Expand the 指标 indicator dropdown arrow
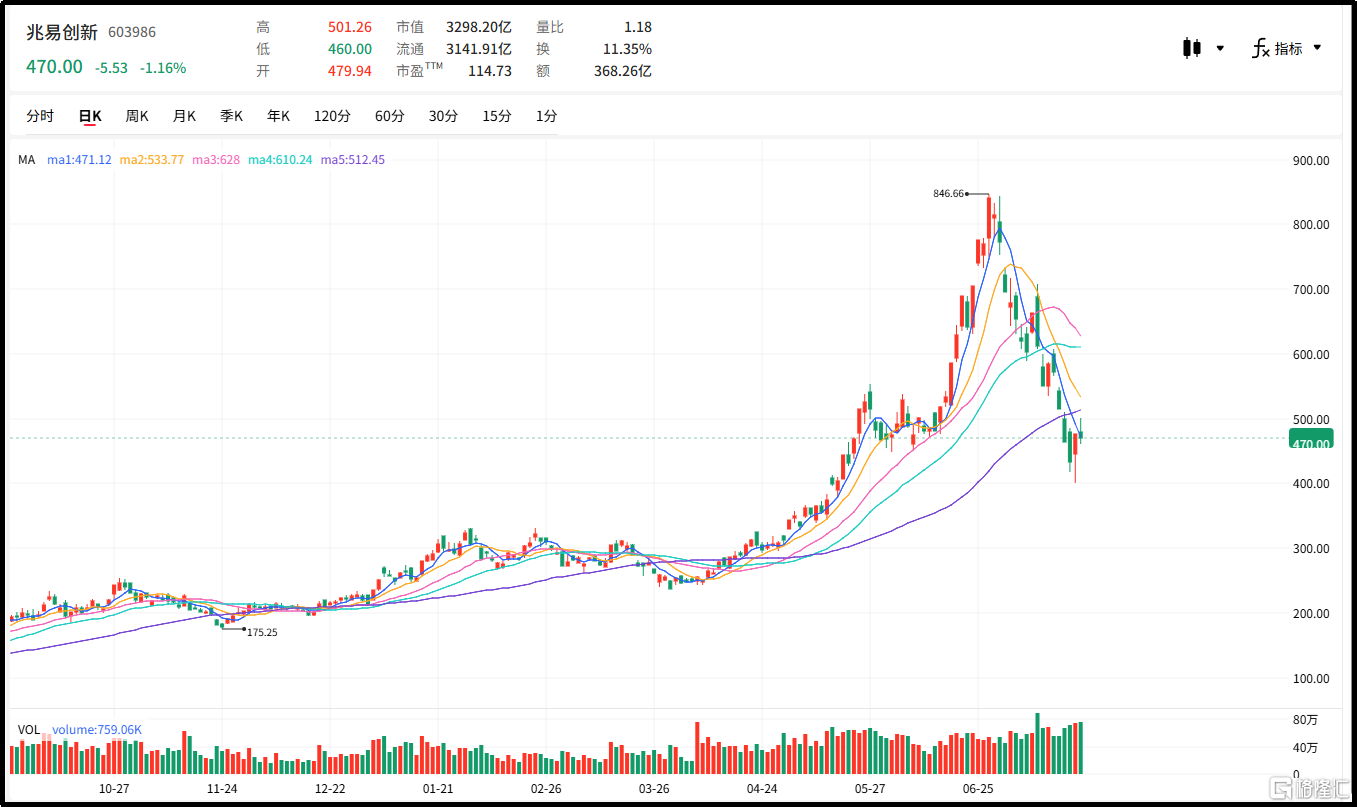 click(1317, 47)
